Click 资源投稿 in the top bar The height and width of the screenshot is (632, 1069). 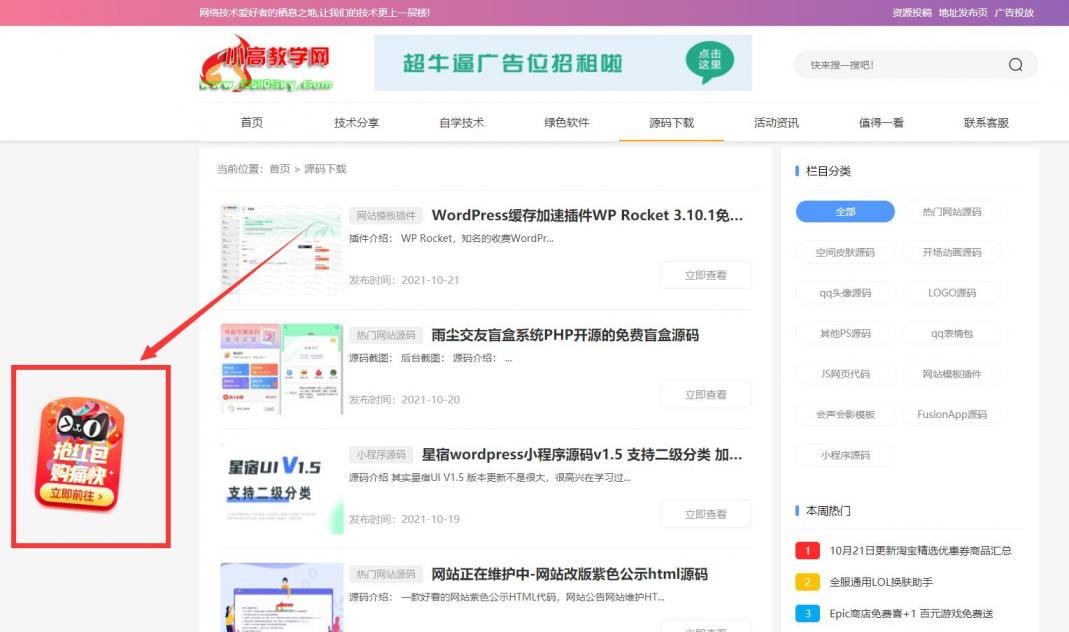click(x=911, y=13)
